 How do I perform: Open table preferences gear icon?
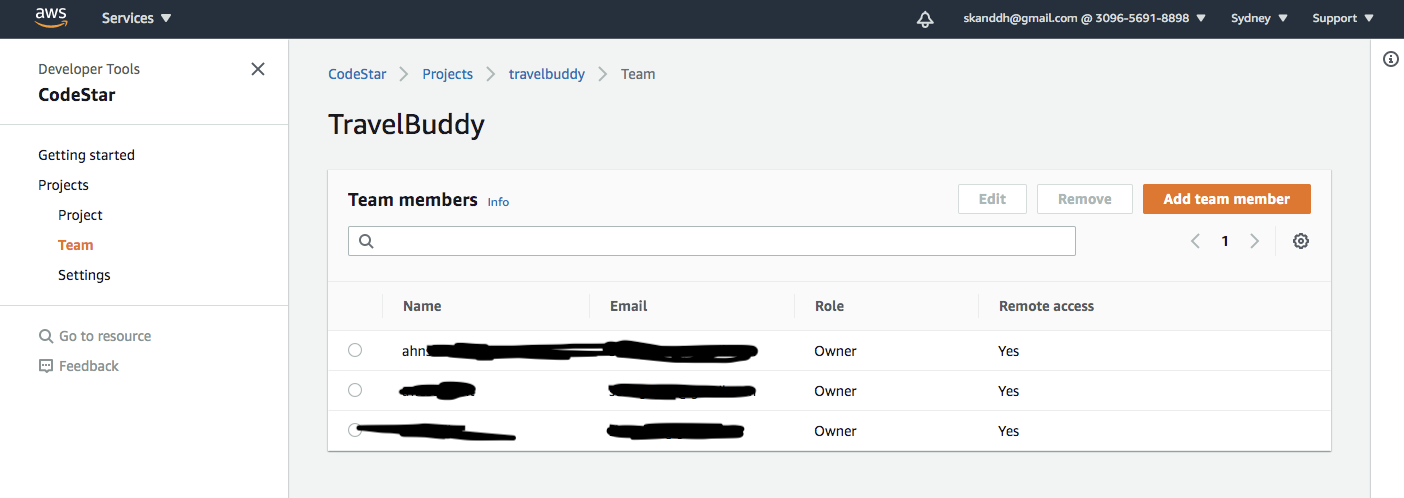1301,241
